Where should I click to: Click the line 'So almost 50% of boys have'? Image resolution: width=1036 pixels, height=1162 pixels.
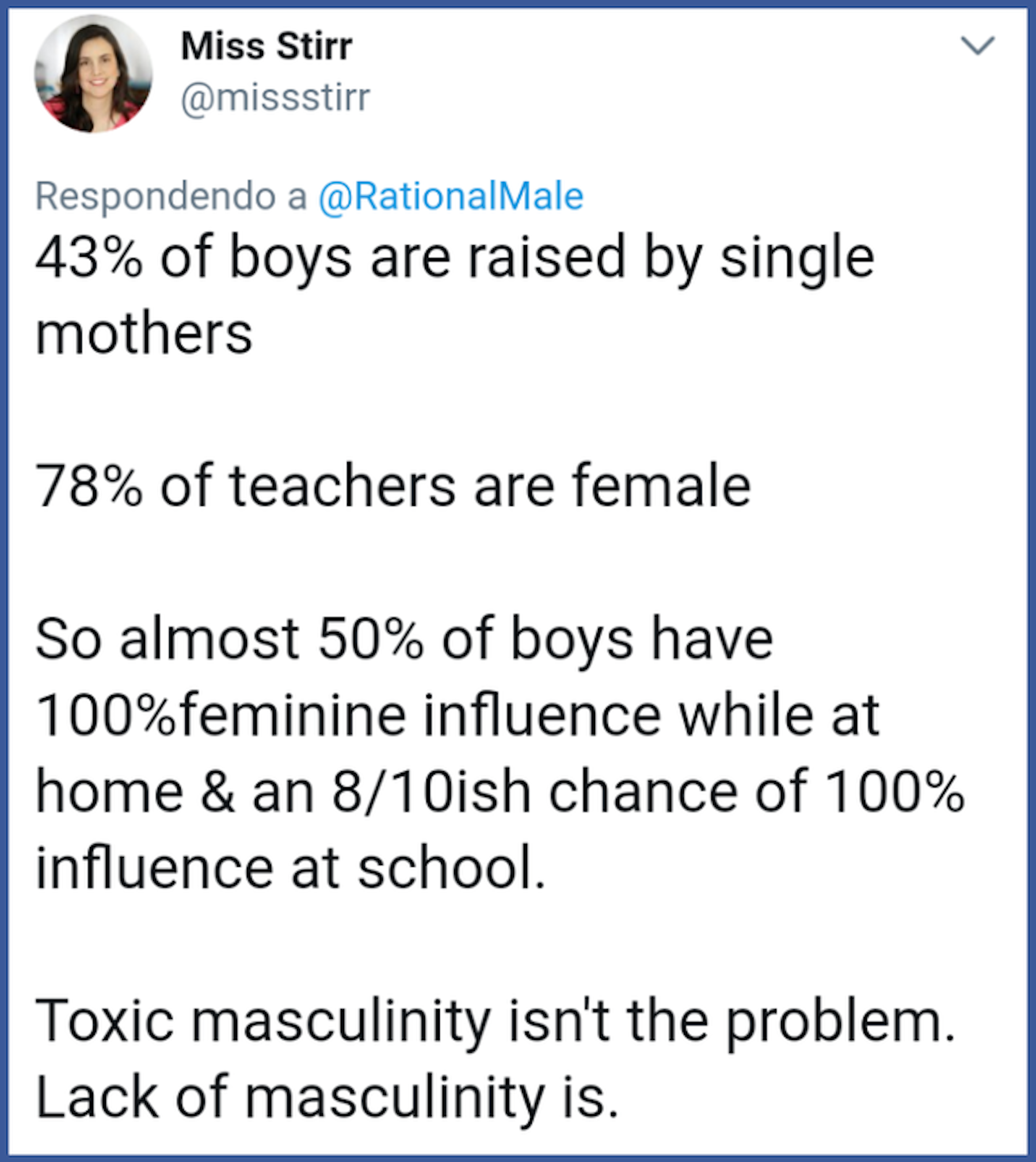pos(404,639)
